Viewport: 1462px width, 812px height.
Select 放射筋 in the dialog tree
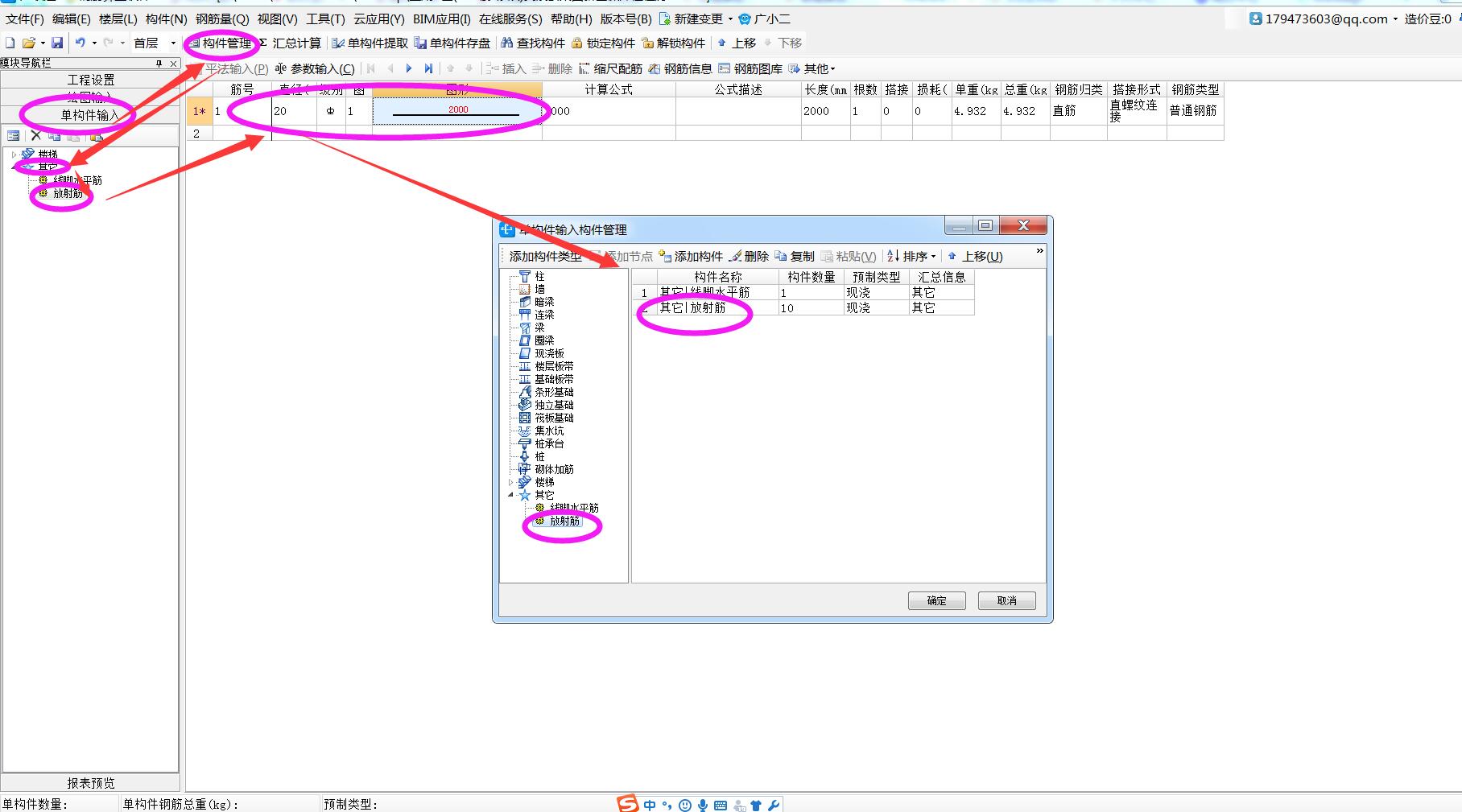pos(564,521)
